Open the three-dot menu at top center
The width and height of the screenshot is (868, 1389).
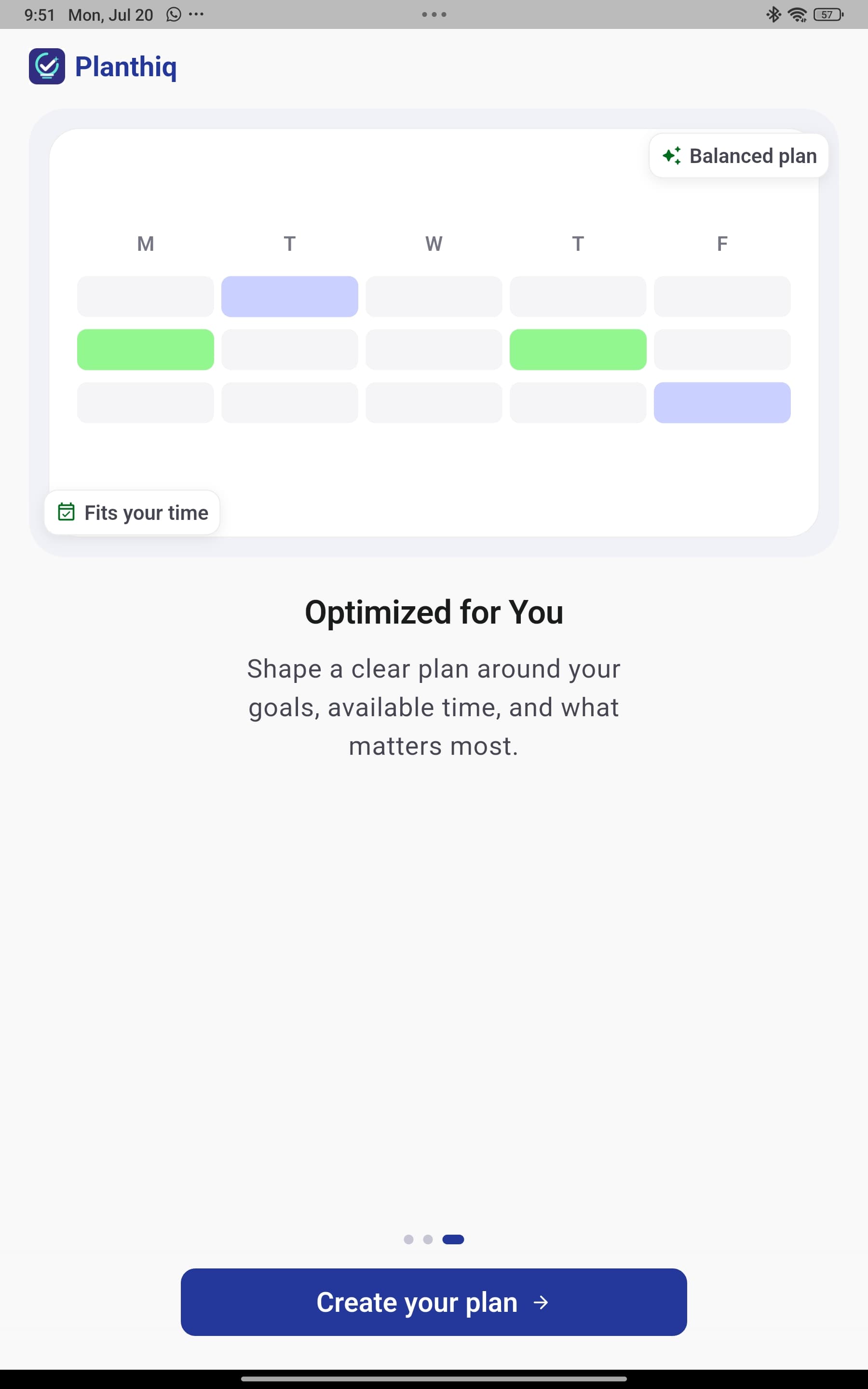point(434,14)
